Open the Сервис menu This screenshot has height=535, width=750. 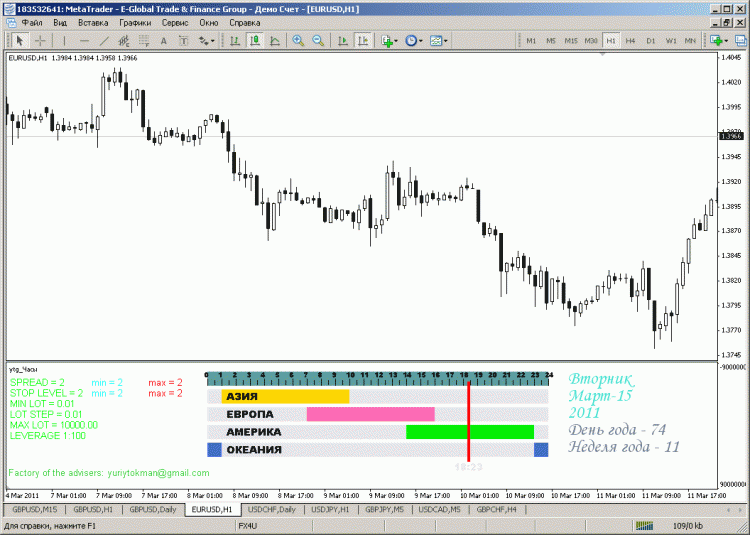click(x=174, y=22)
